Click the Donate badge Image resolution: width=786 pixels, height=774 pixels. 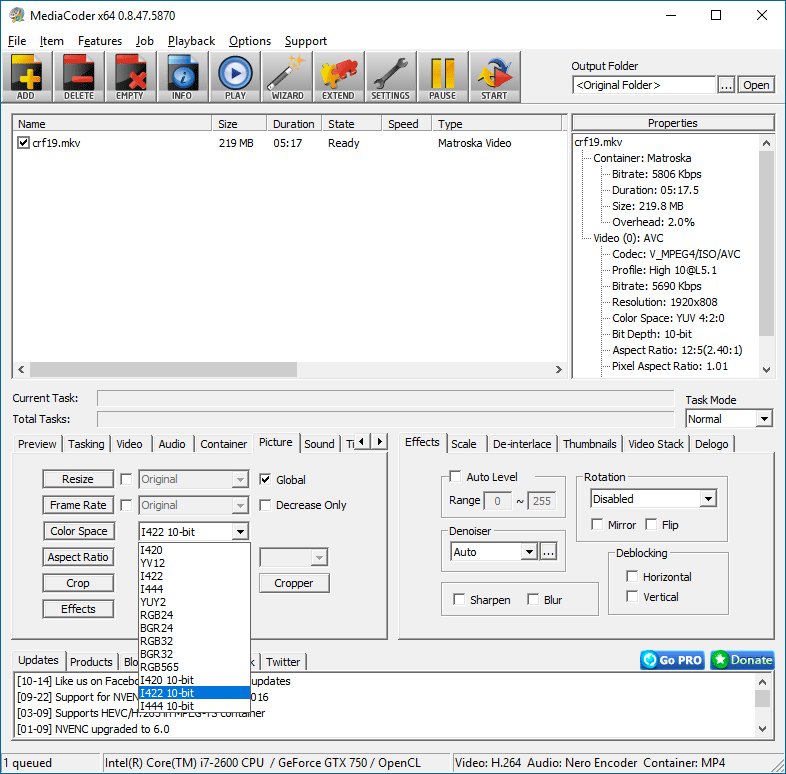(x=742, y=660)
